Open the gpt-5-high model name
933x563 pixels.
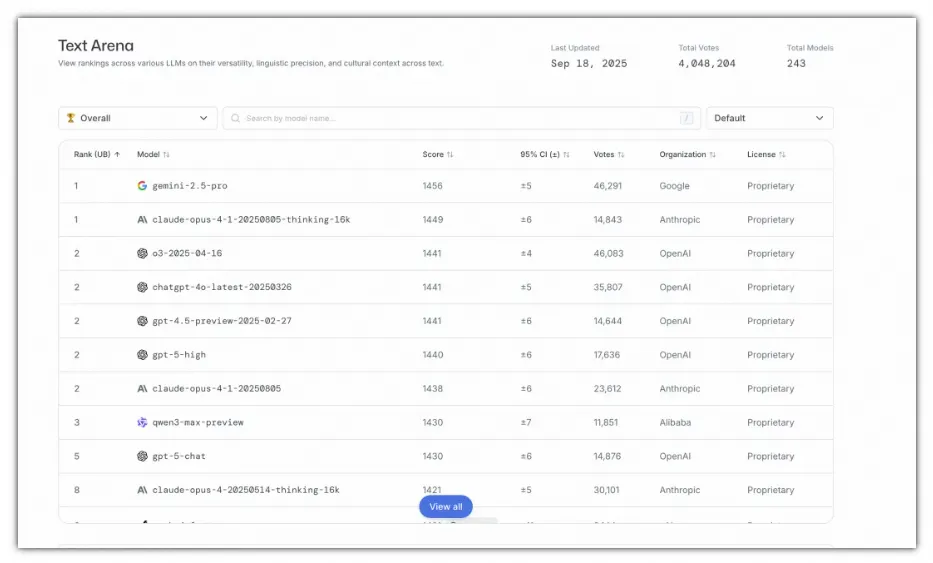(179, 355)
